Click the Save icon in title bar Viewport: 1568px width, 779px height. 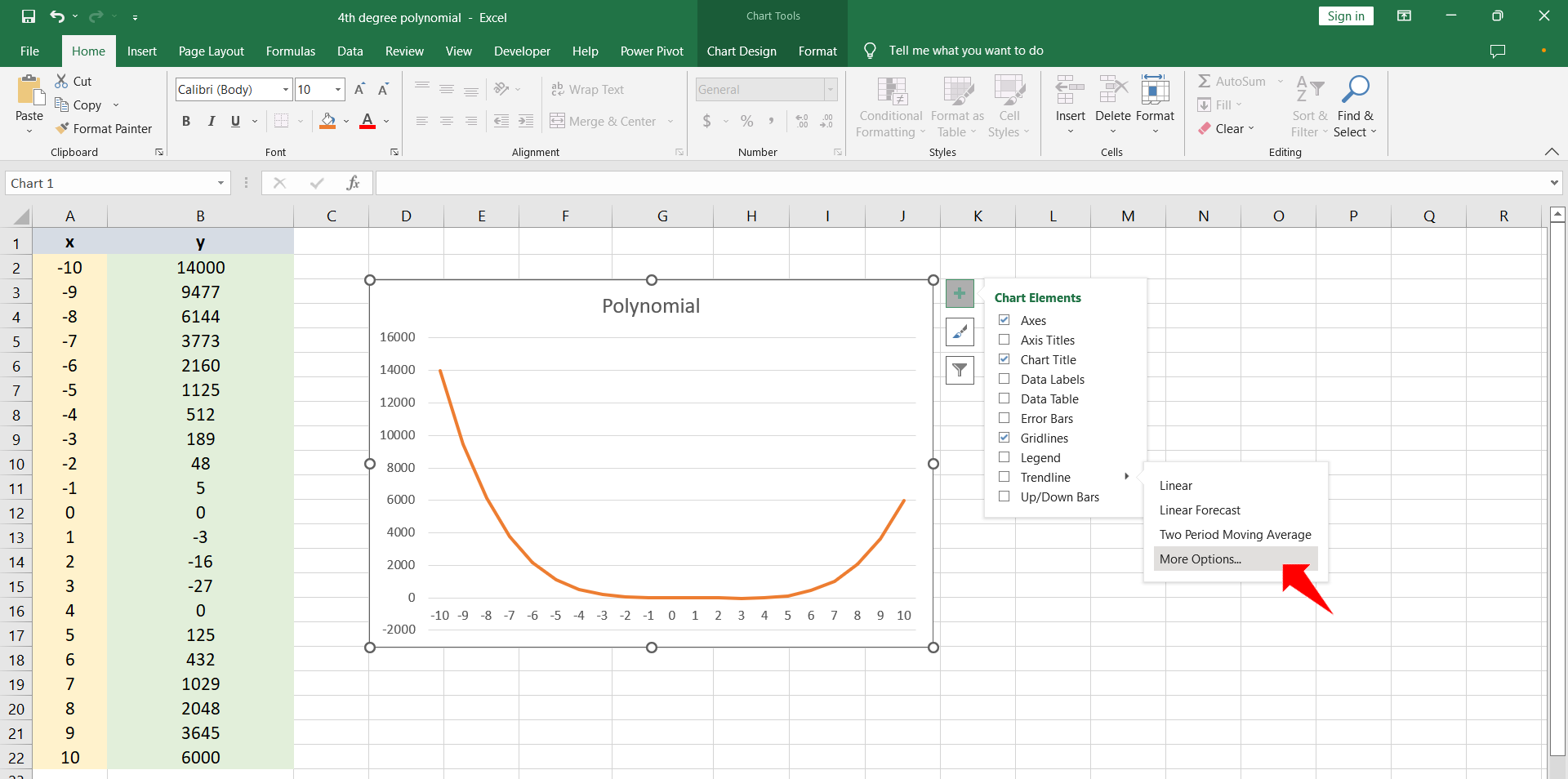[29, 16]
